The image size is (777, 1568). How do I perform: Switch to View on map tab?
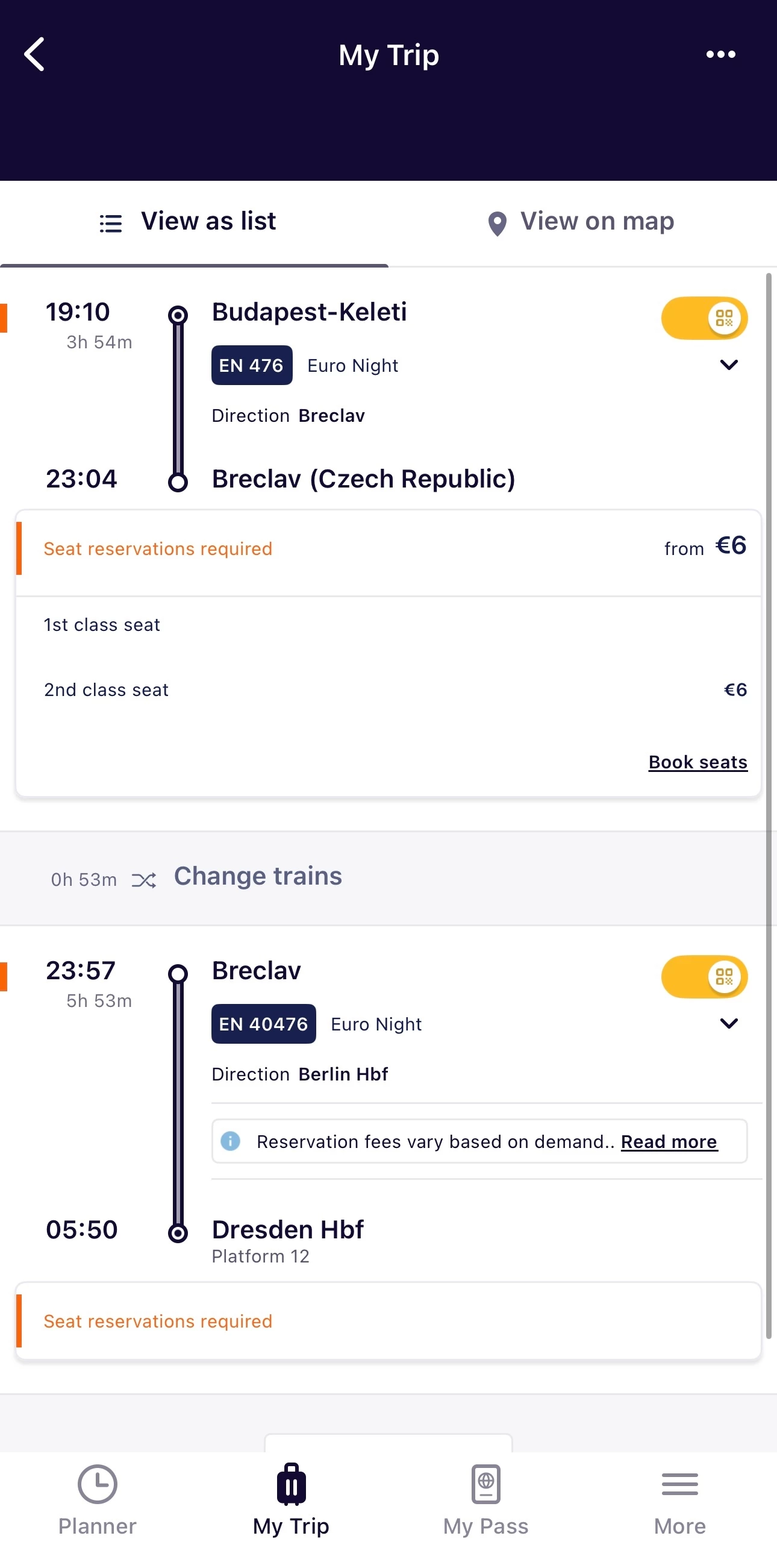click(582, 222)
